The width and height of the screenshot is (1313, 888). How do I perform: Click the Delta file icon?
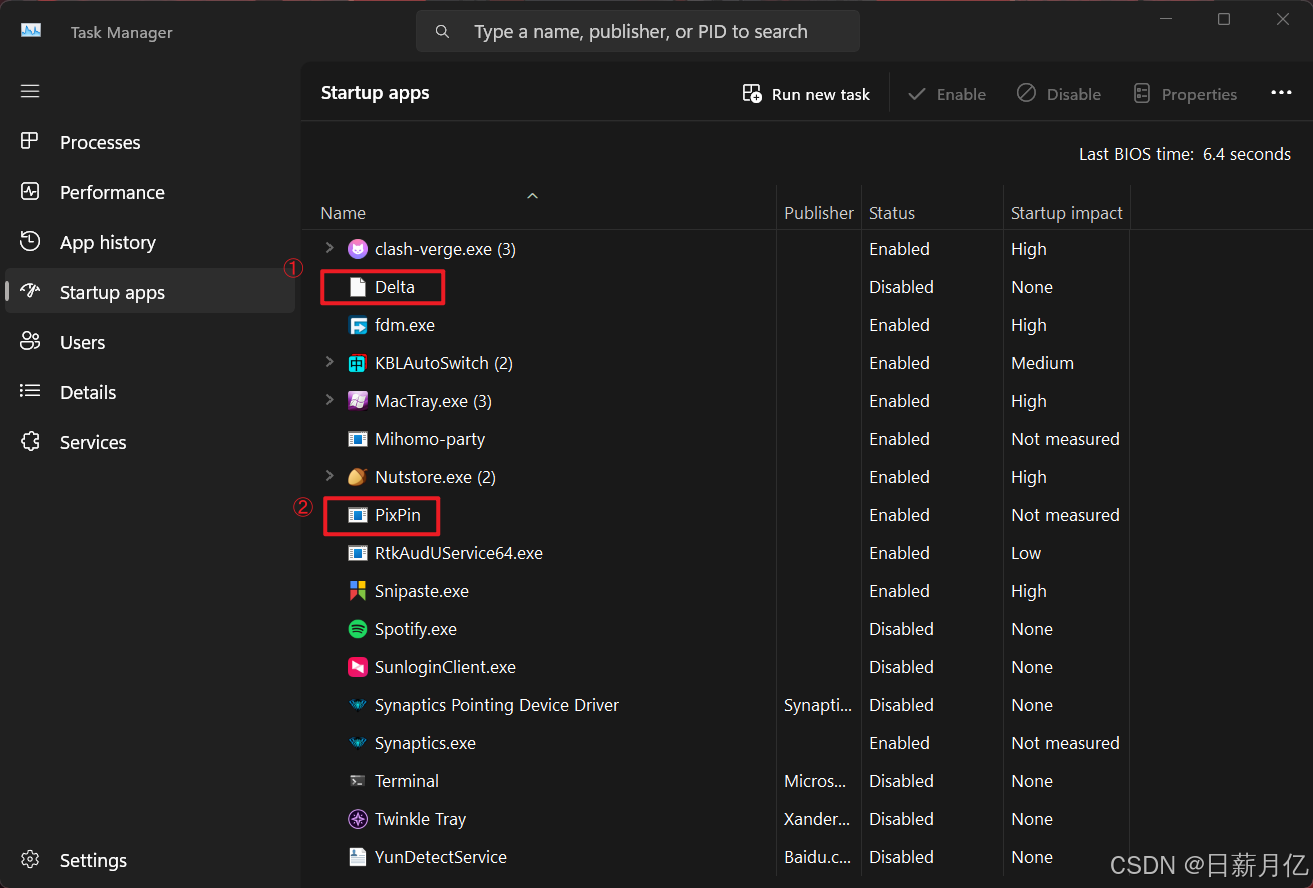coord(357,287)
